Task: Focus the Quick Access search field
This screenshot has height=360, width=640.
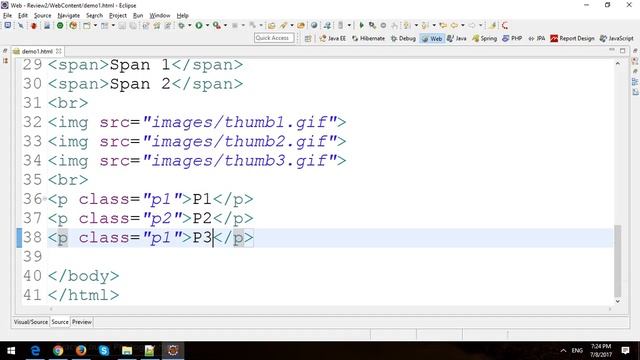Action: (x=274, y=38)
